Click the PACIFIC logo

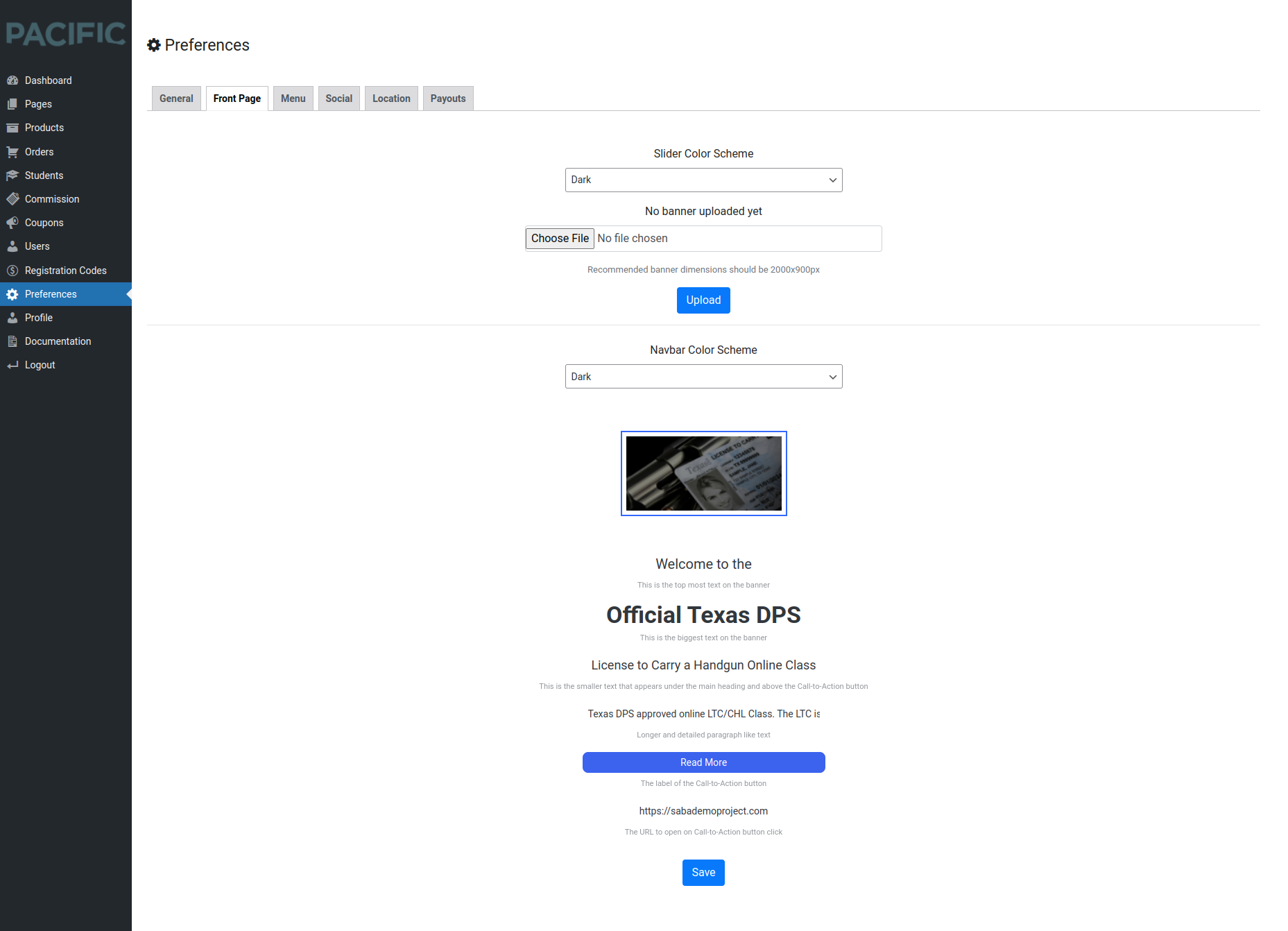(x=66, y=34)
